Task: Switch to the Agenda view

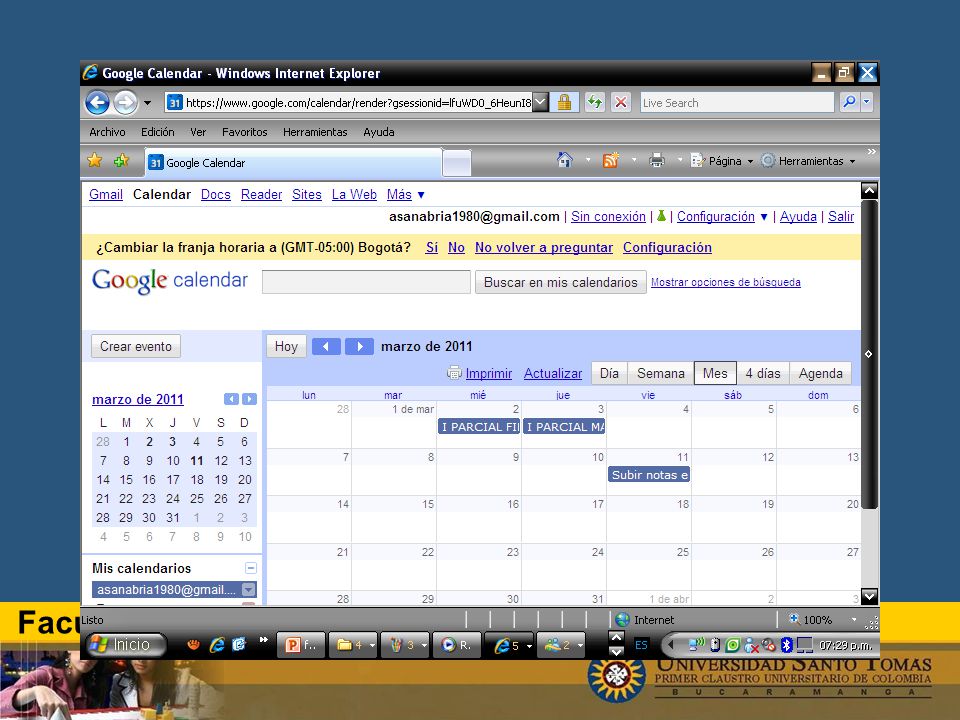Action: 820,373
